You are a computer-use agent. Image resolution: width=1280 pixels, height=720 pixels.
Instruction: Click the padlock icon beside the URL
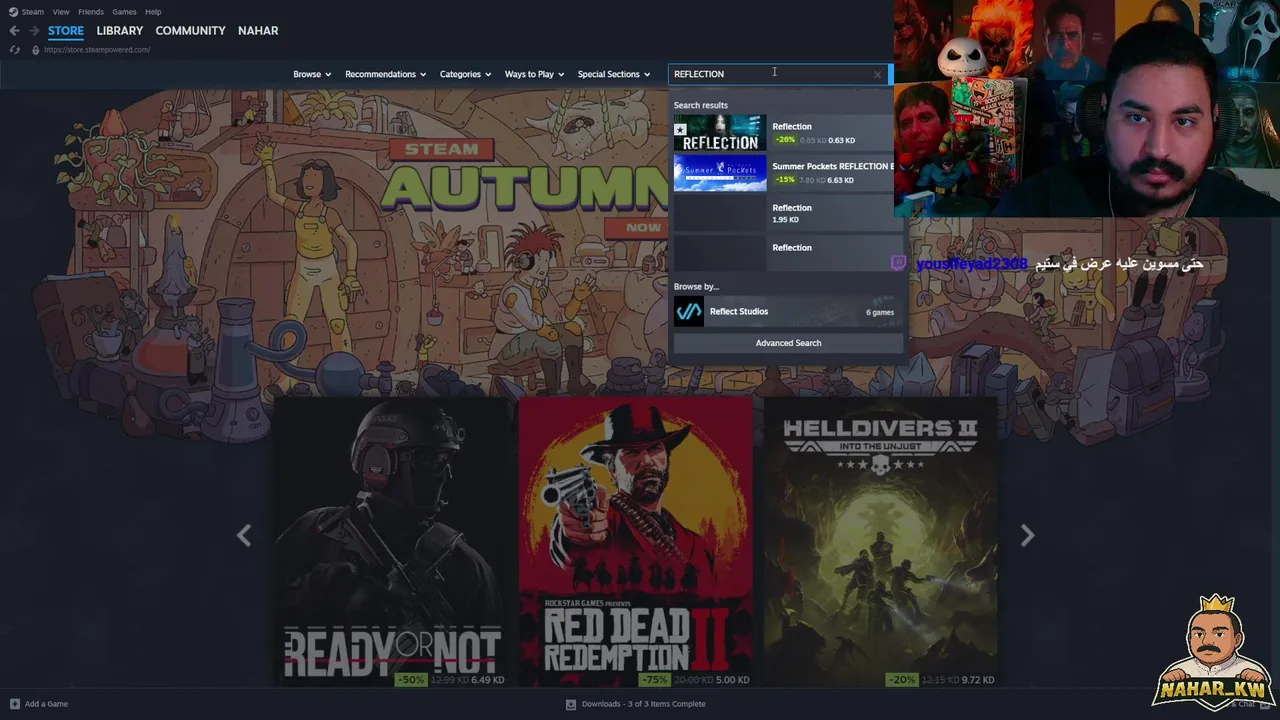point(36,50)
